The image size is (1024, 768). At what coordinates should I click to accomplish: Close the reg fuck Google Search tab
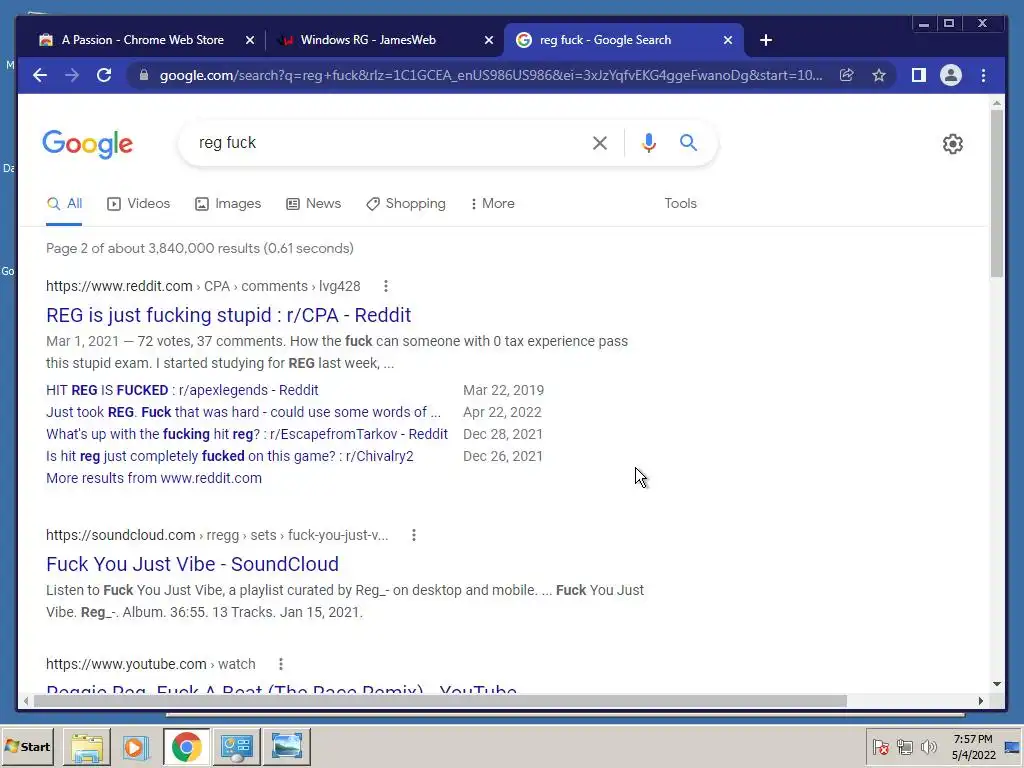pyautogui.click(x=728, y=40)
